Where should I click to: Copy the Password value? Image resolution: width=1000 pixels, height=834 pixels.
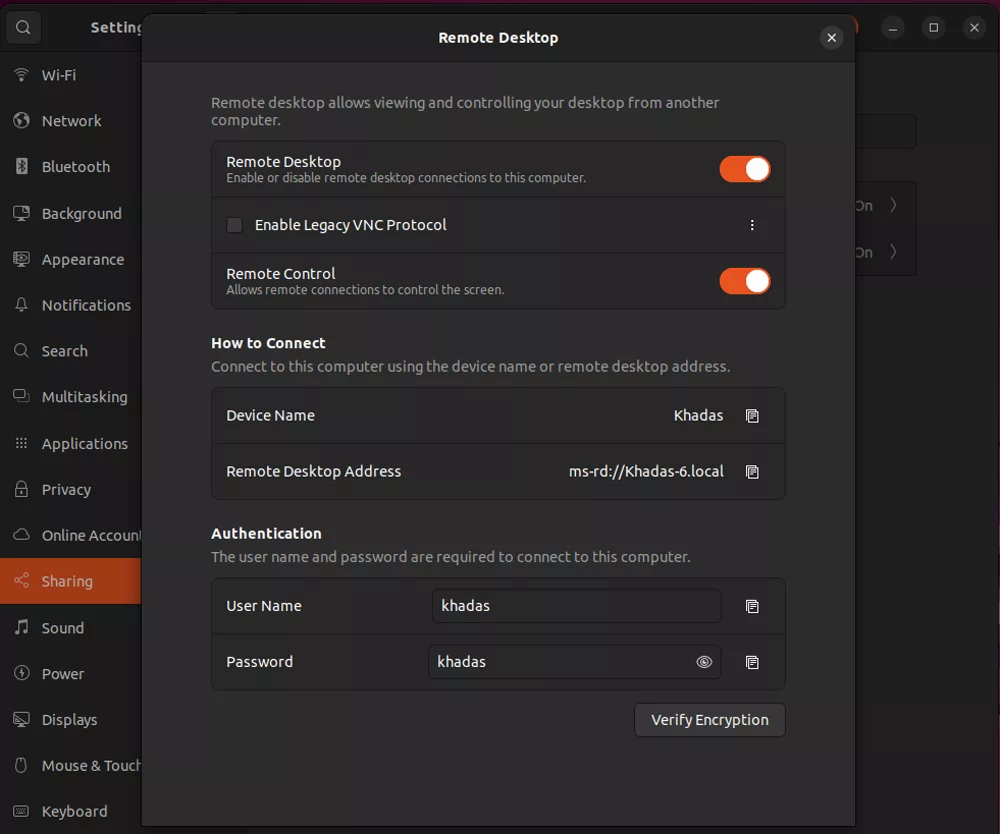[752, 662]
